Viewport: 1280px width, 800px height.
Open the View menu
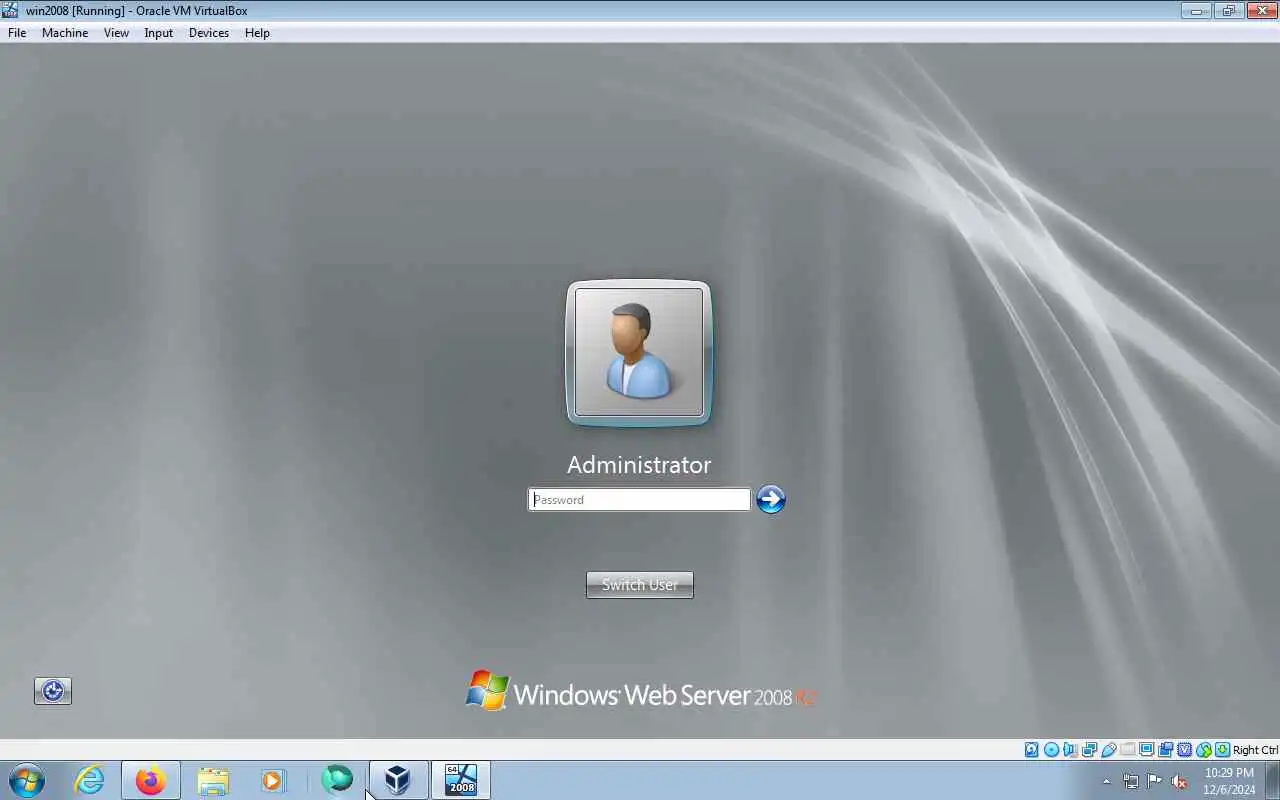(x=116, y=33)
